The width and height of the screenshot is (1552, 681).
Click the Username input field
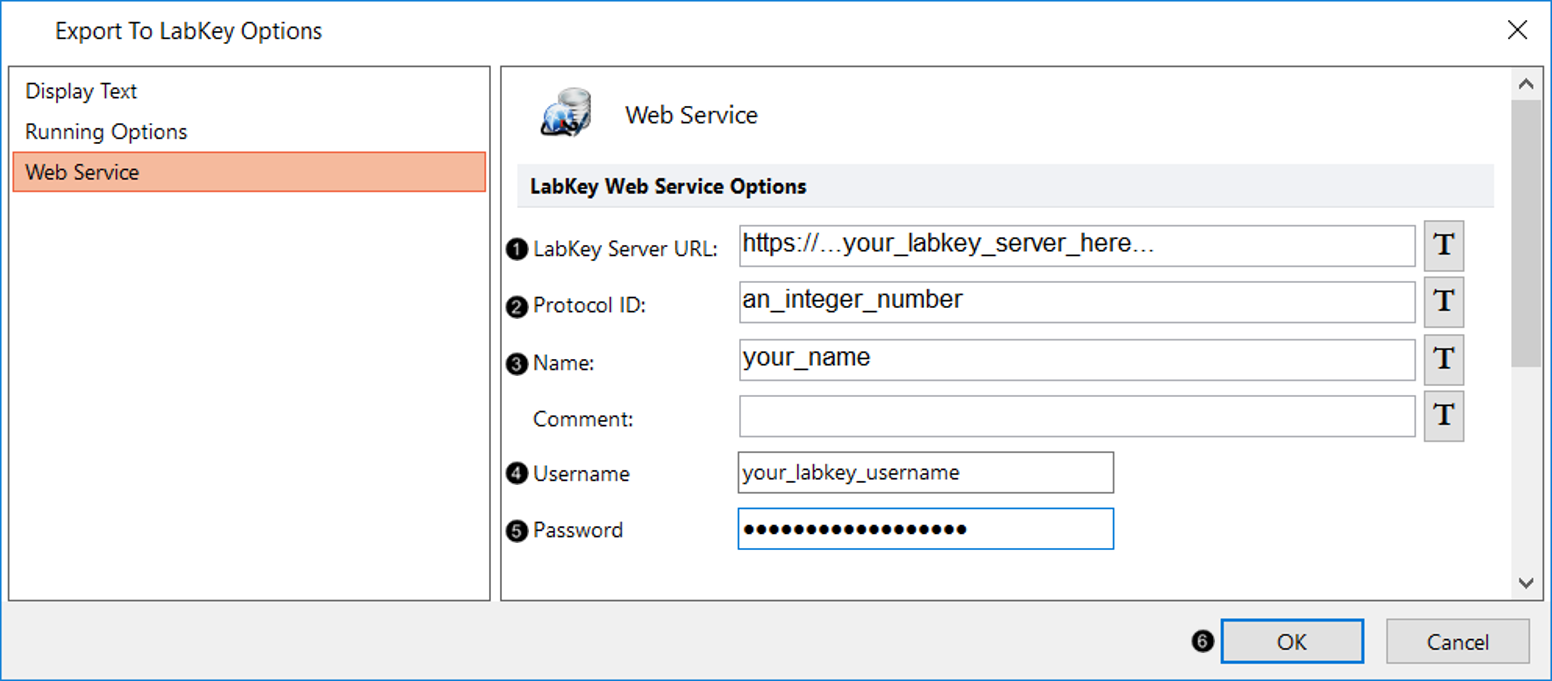coord(925,473)
